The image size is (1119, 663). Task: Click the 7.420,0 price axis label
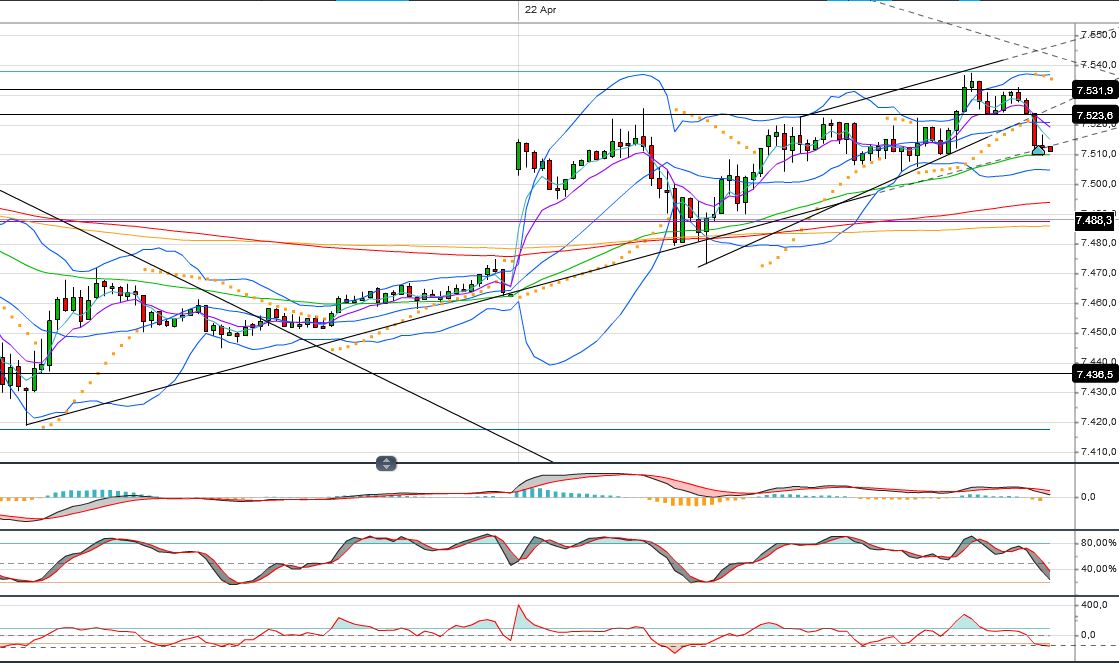coord(1098,422)
